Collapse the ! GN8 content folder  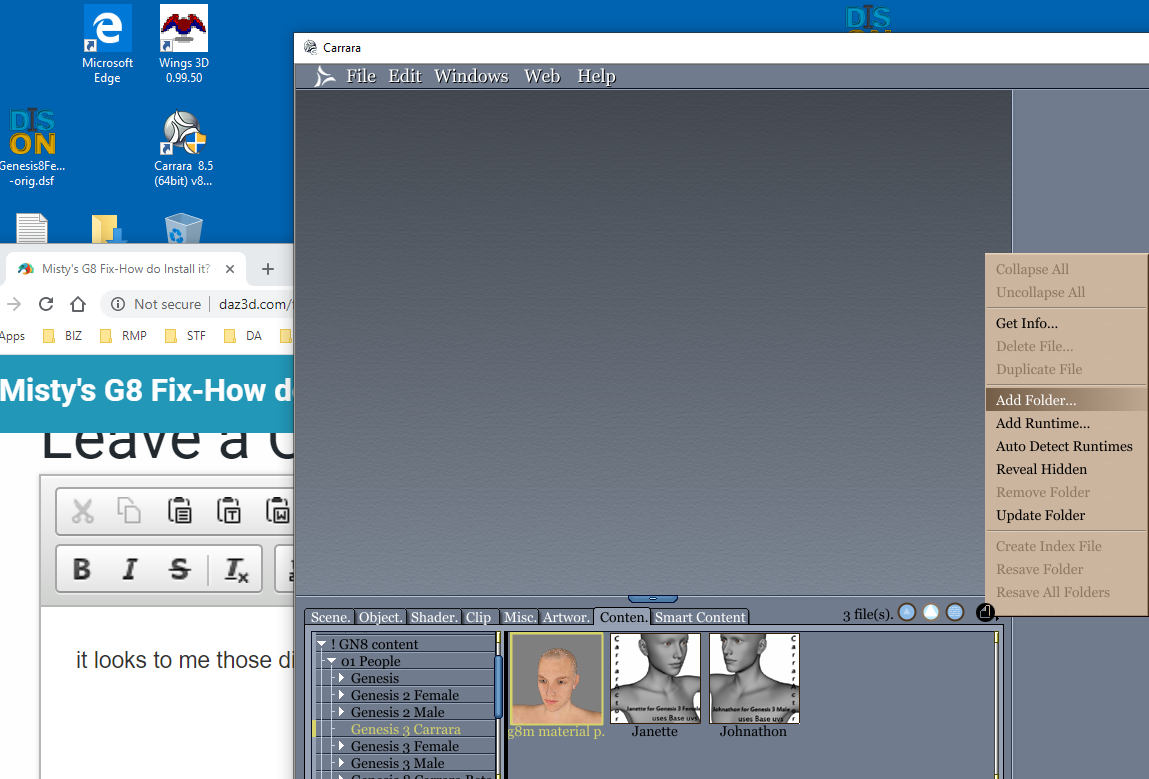coord(322,644)
